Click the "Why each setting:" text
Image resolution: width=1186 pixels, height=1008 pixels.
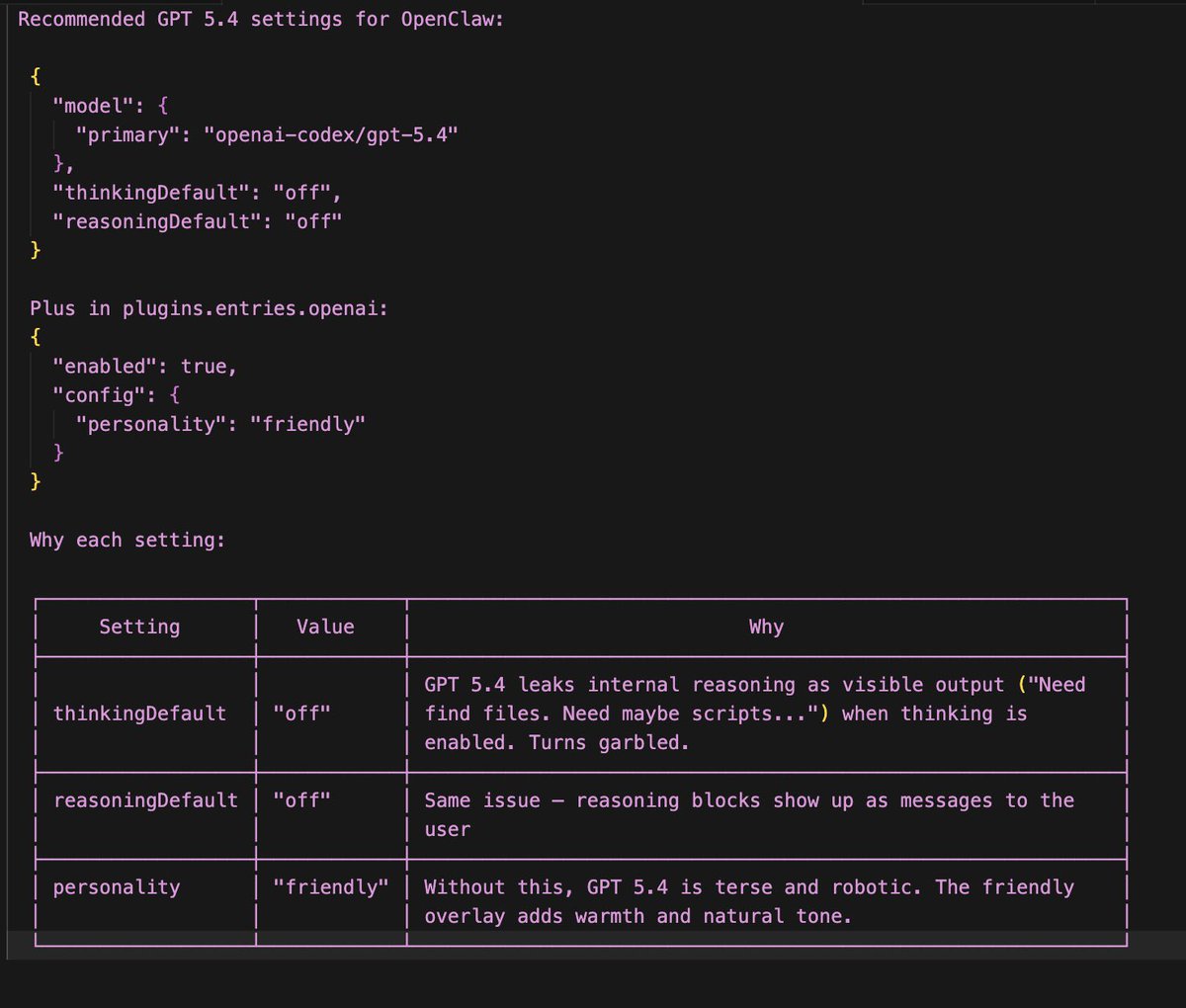(x=127, y=540)
